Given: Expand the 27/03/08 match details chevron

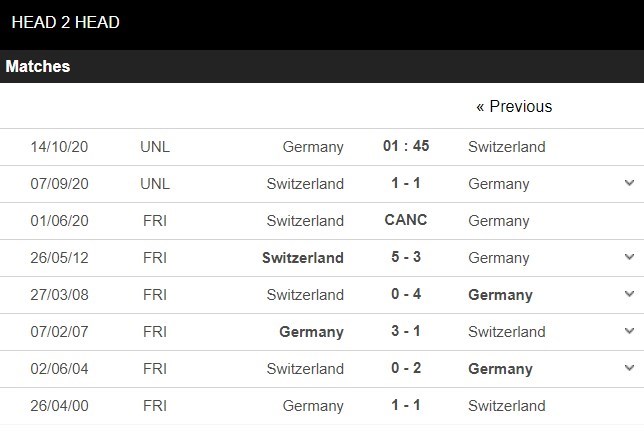Looking at the screenshot, I should click(629, 294).
